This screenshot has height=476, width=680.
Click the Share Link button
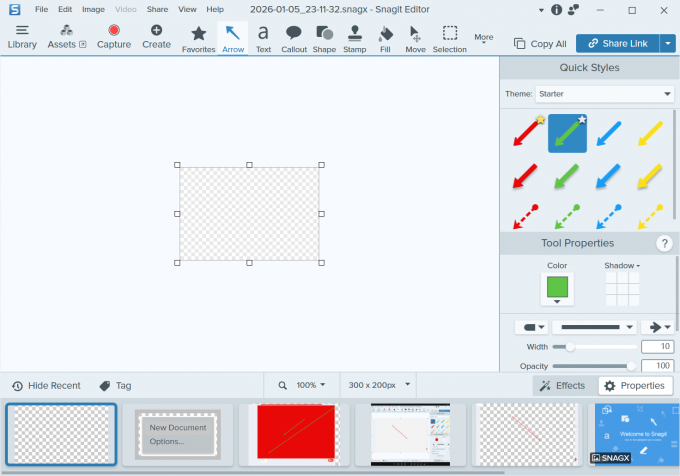pyautogui.click(x=618, y=43)
